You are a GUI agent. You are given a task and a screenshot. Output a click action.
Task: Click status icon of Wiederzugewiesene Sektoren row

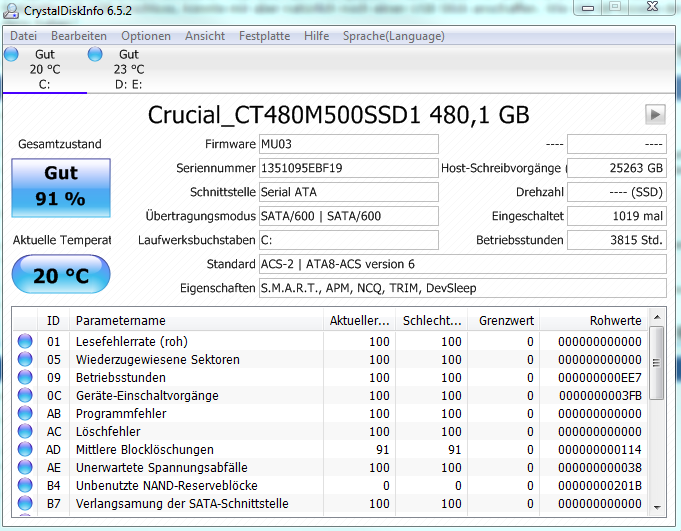tap(25, 359)
